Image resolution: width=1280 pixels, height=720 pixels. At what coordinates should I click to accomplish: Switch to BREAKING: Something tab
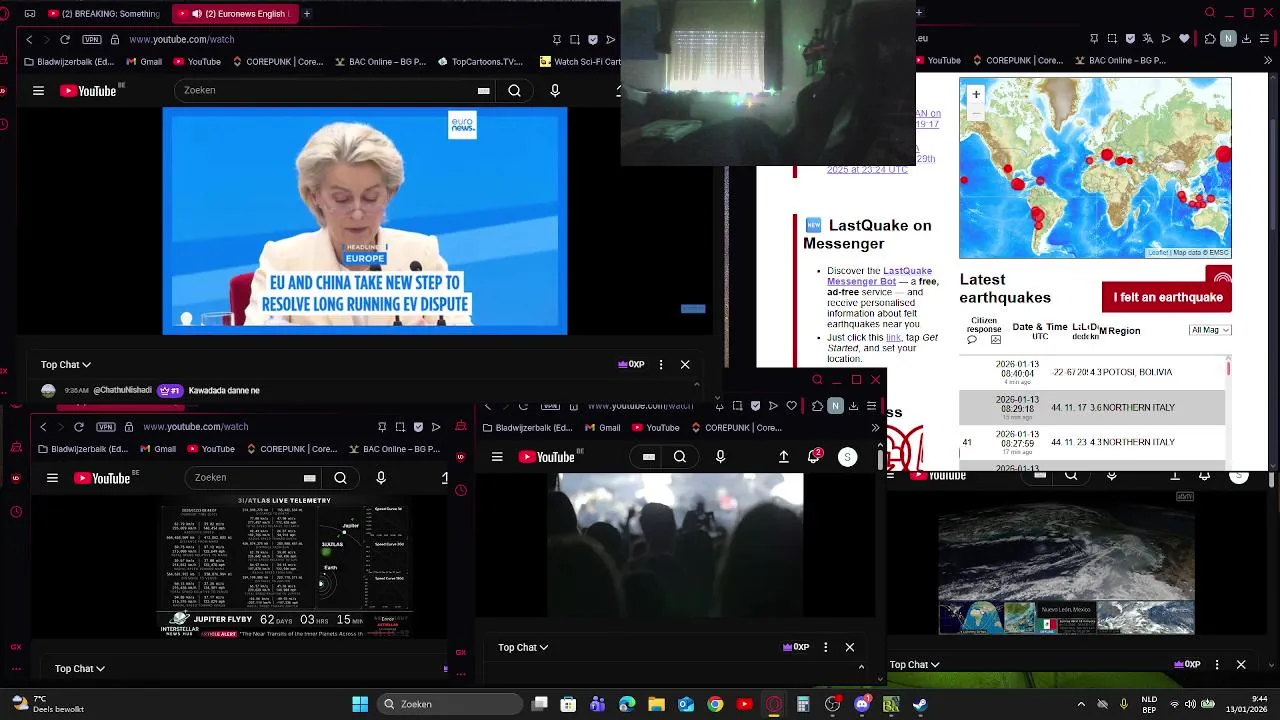[x=104, y=14]
